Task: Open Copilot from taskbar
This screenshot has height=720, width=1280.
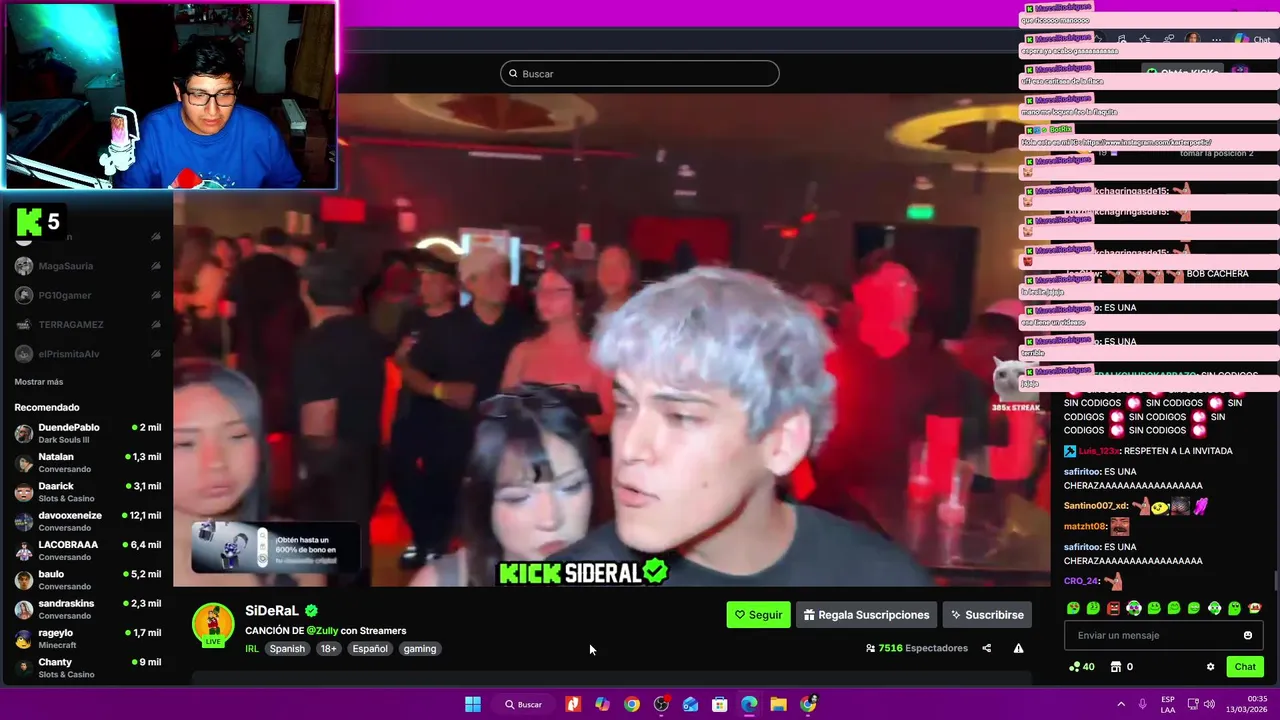Action: [602, 704]
